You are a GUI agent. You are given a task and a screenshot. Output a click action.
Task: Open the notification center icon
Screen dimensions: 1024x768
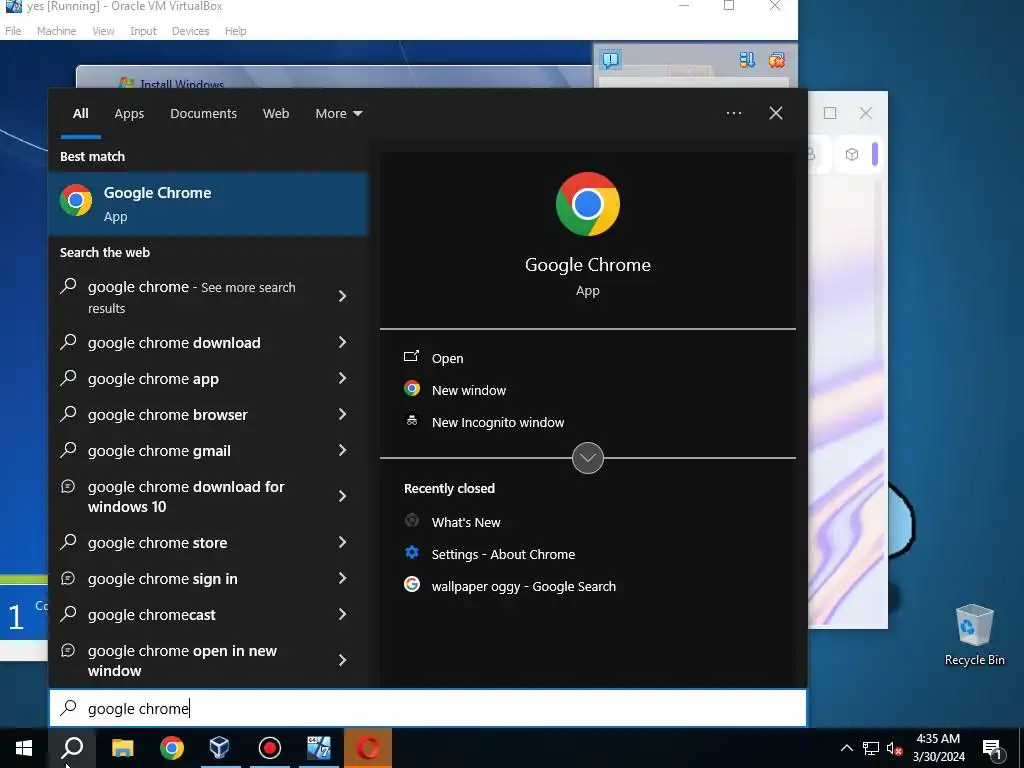[x=991, y=749]
